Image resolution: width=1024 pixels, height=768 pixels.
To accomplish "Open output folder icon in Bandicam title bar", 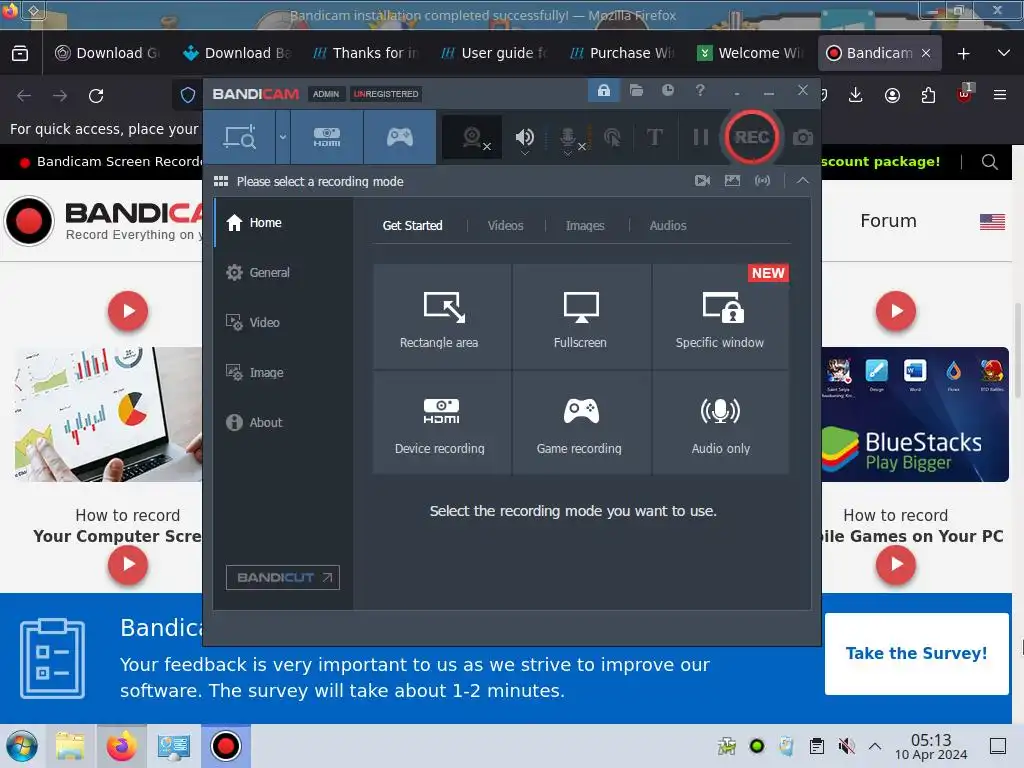I will pyautogui.click(x=637, y=90).
